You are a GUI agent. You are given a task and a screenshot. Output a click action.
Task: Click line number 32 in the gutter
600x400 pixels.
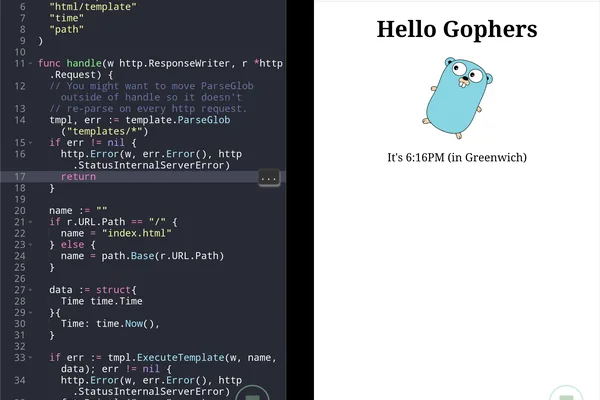(x=20, y=346)
